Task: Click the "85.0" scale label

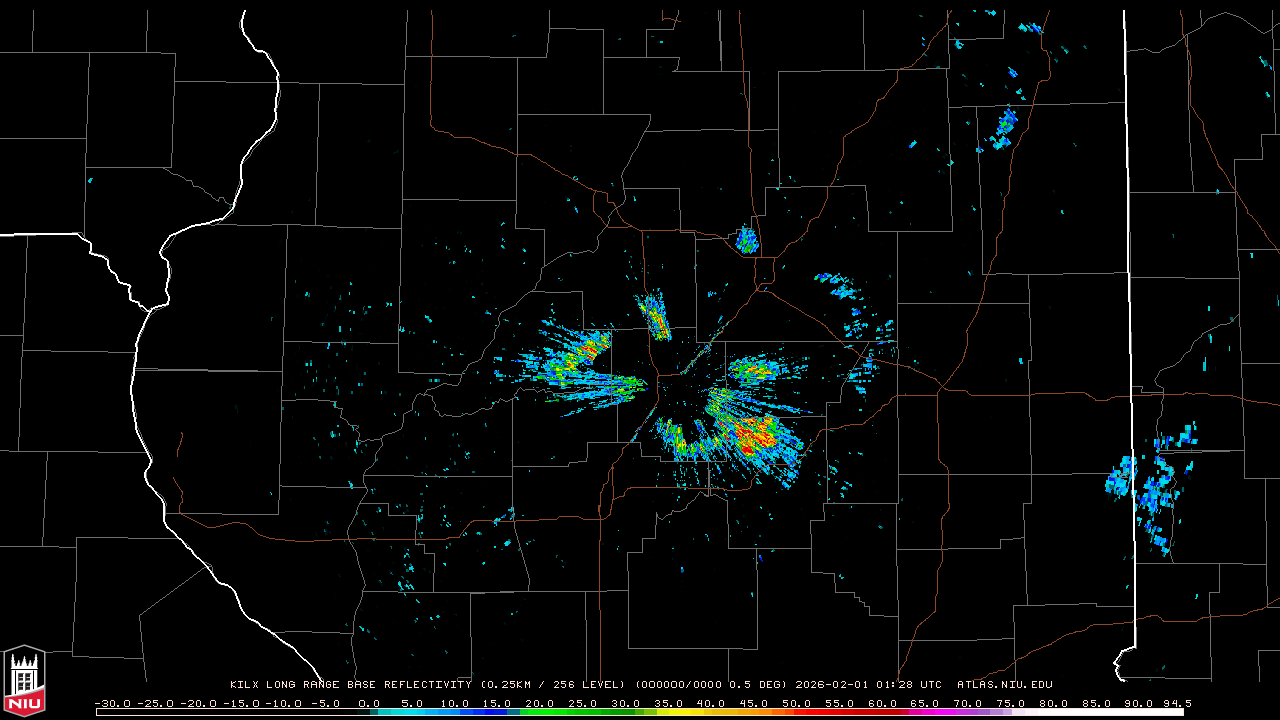Action: [1097, 703]
